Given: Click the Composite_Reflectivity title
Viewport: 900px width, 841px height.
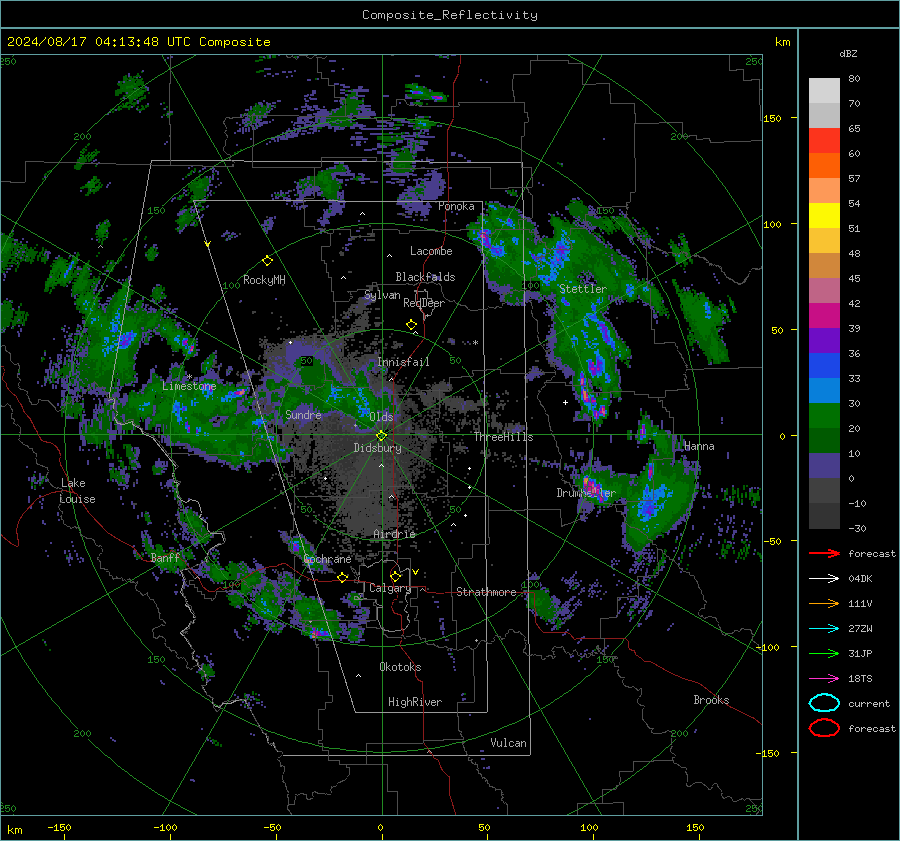Looking at the screenshot, I should tap(450, 15).
